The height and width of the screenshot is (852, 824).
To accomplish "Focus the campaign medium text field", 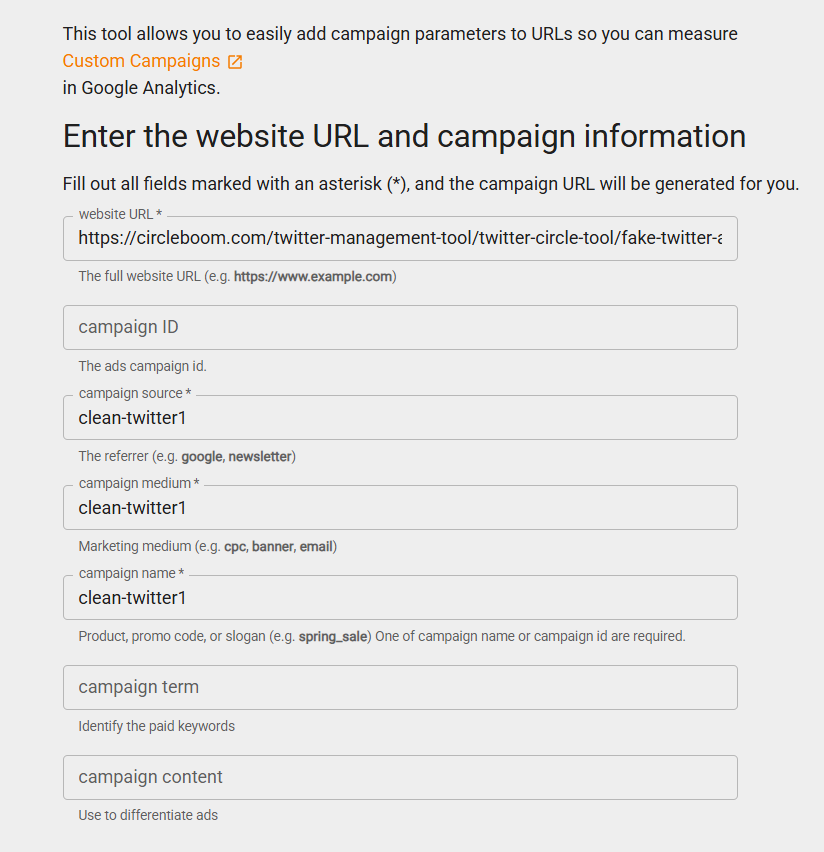I will (400, 507).
